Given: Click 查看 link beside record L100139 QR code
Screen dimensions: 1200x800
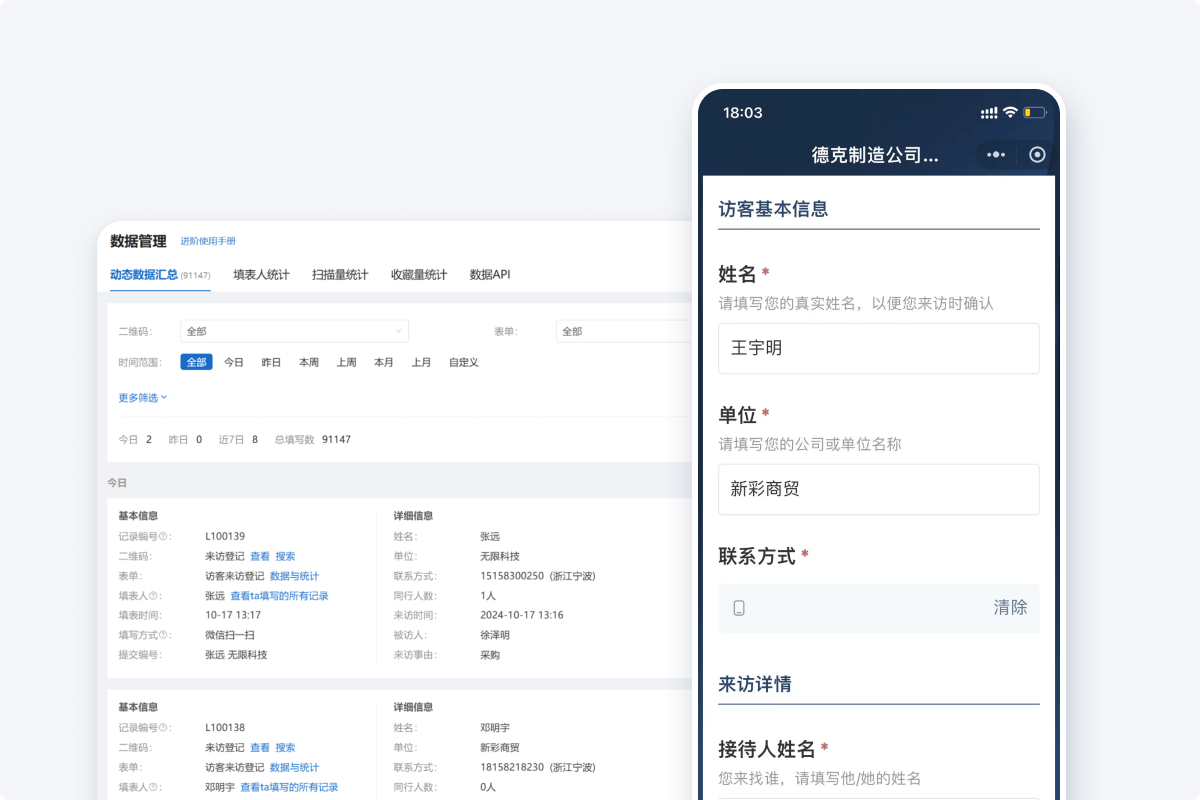Looking at the screenshot, I should (x=260, y=556).
